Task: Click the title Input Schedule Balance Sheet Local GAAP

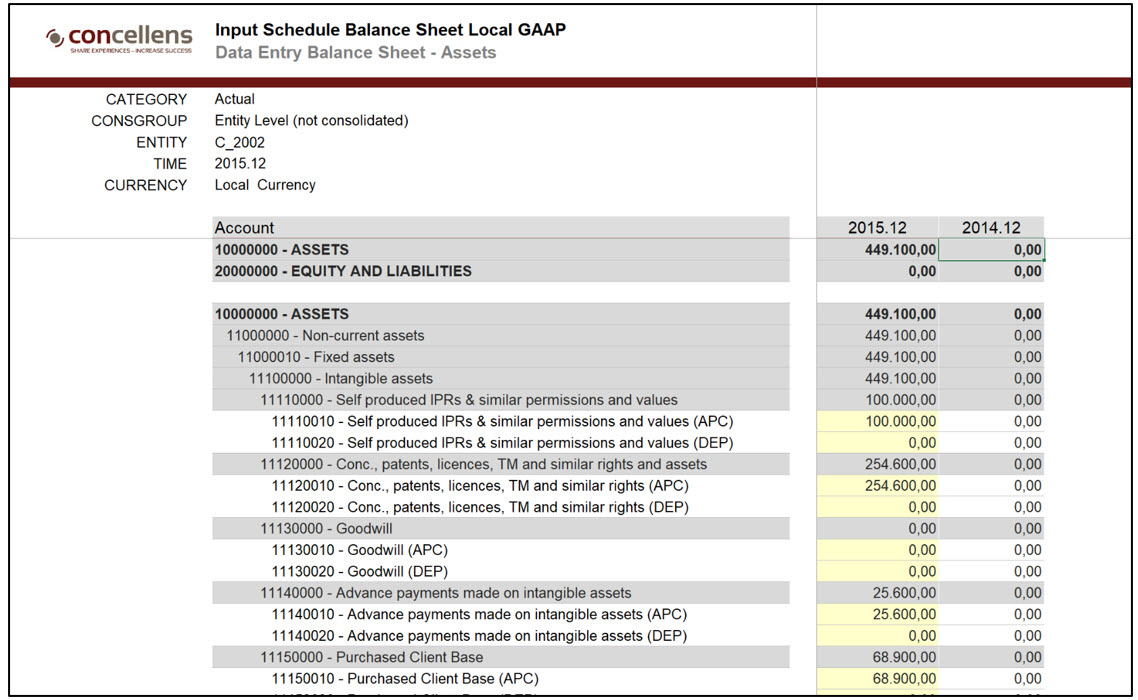Action: (x=390, y=30)
